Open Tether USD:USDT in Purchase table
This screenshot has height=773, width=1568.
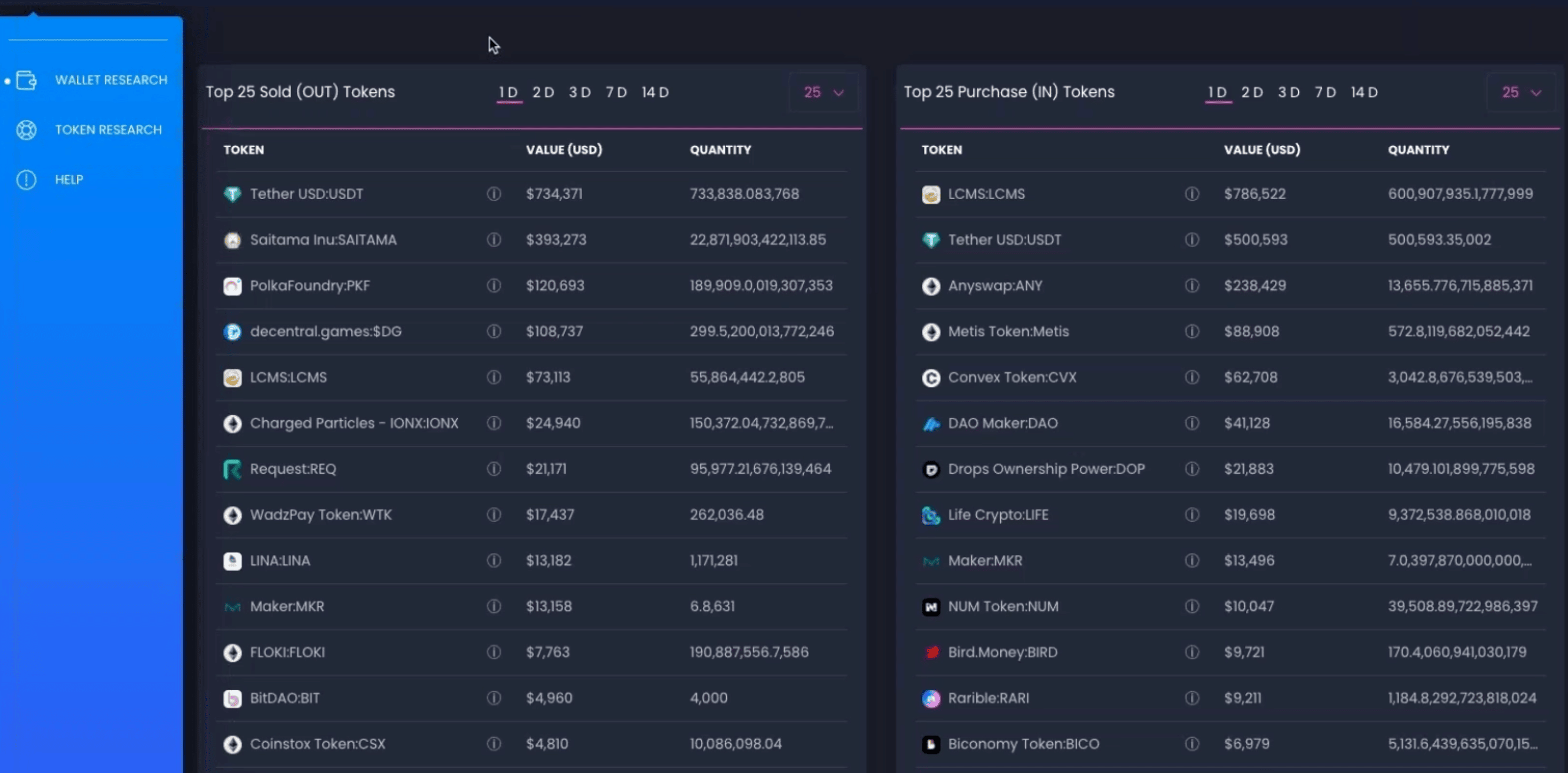(1005, 240)
